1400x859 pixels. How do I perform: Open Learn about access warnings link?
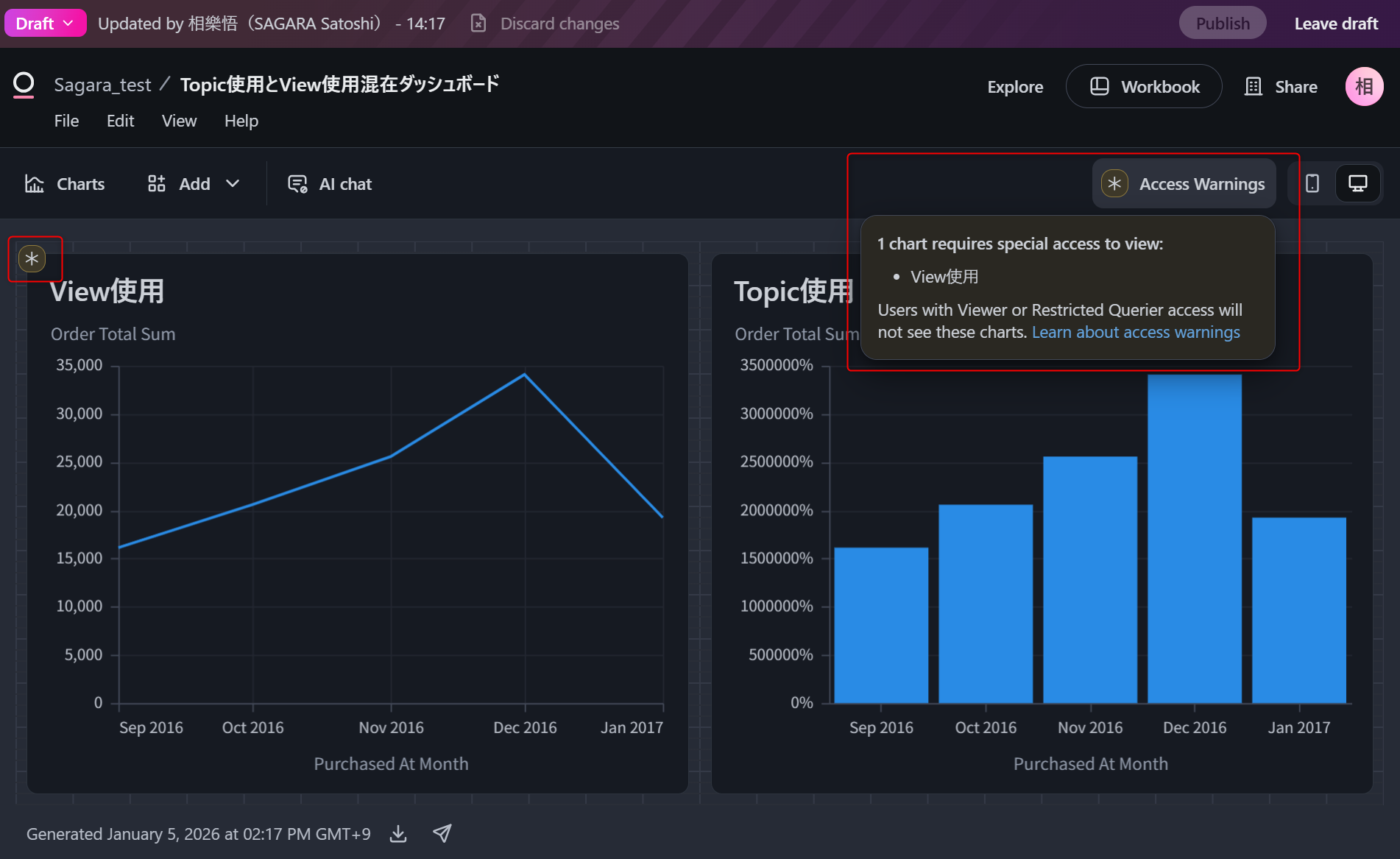coord(1135,333)
